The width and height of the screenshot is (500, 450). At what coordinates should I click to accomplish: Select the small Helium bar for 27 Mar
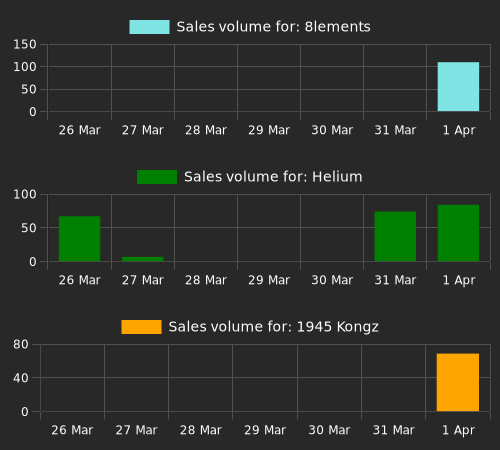coord(143,259)
